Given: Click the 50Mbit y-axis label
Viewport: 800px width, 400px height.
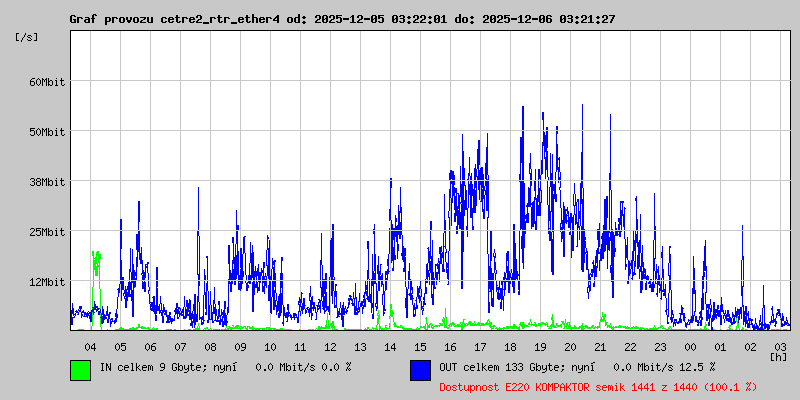Looking at the screenshot, I should (47, 132).
